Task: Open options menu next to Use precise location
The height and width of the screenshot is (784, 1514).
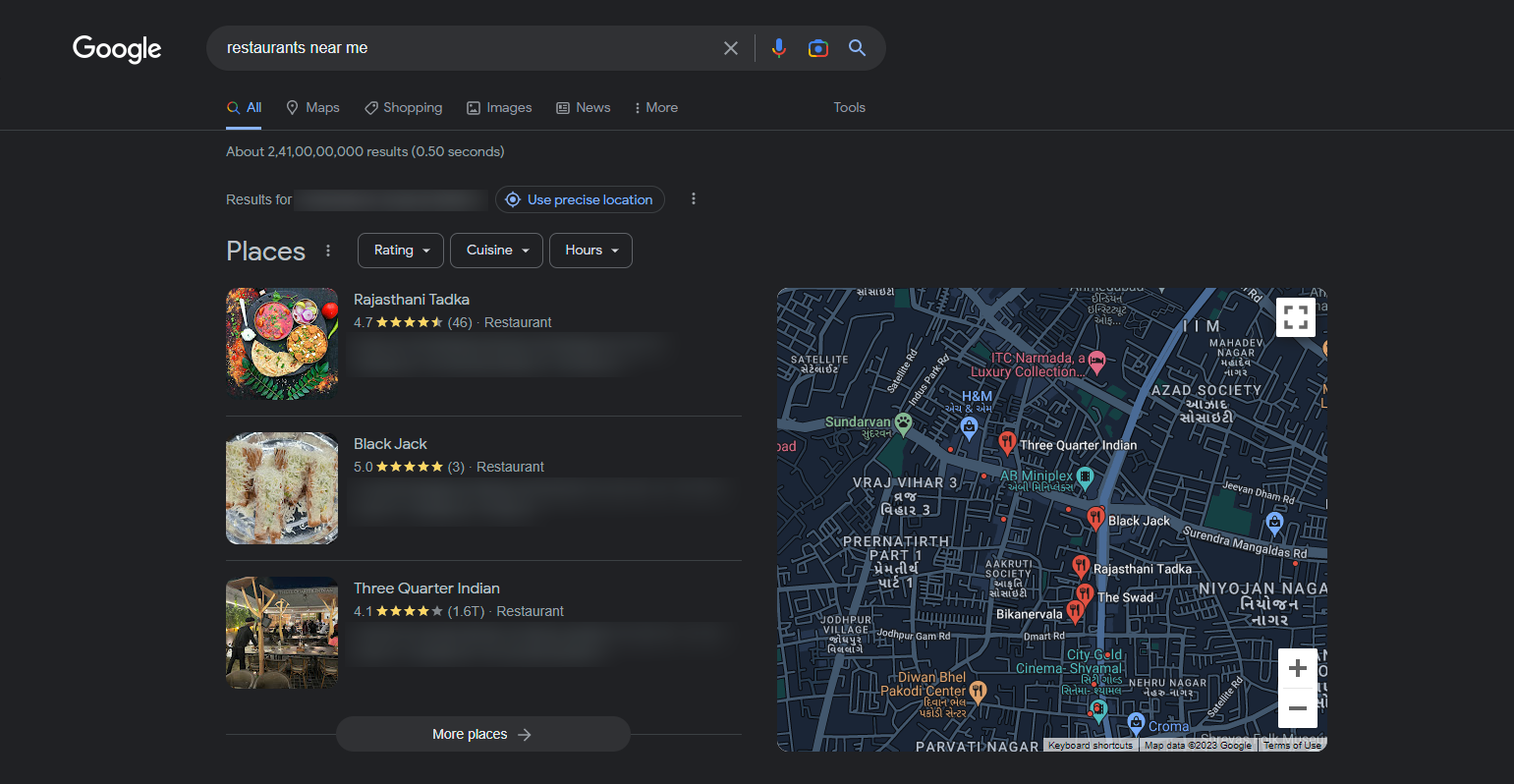Action: (x=694, y=199)
